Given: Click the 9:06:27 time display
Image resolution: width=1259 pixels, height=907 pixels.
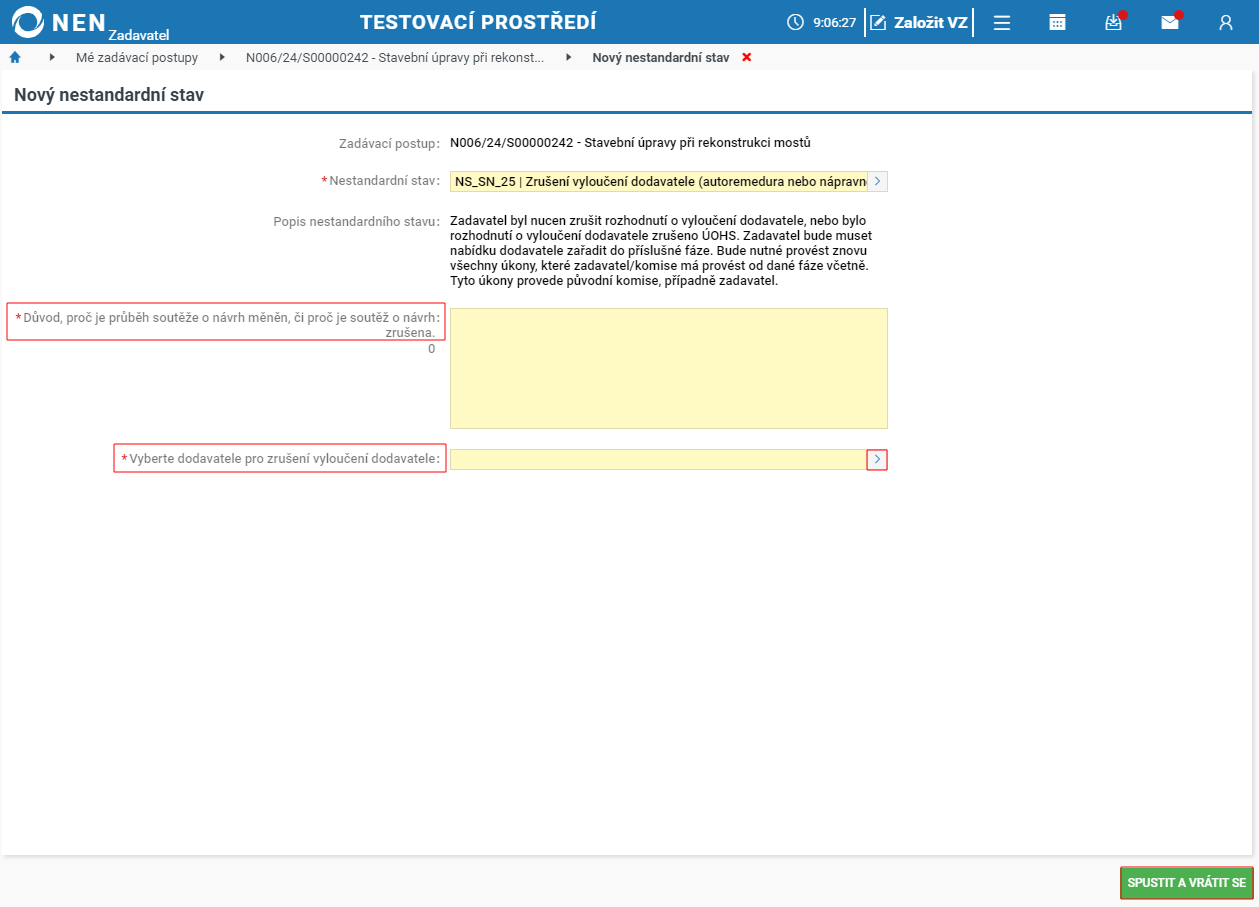Looking at the screenshot, I should tap(834, 22).
